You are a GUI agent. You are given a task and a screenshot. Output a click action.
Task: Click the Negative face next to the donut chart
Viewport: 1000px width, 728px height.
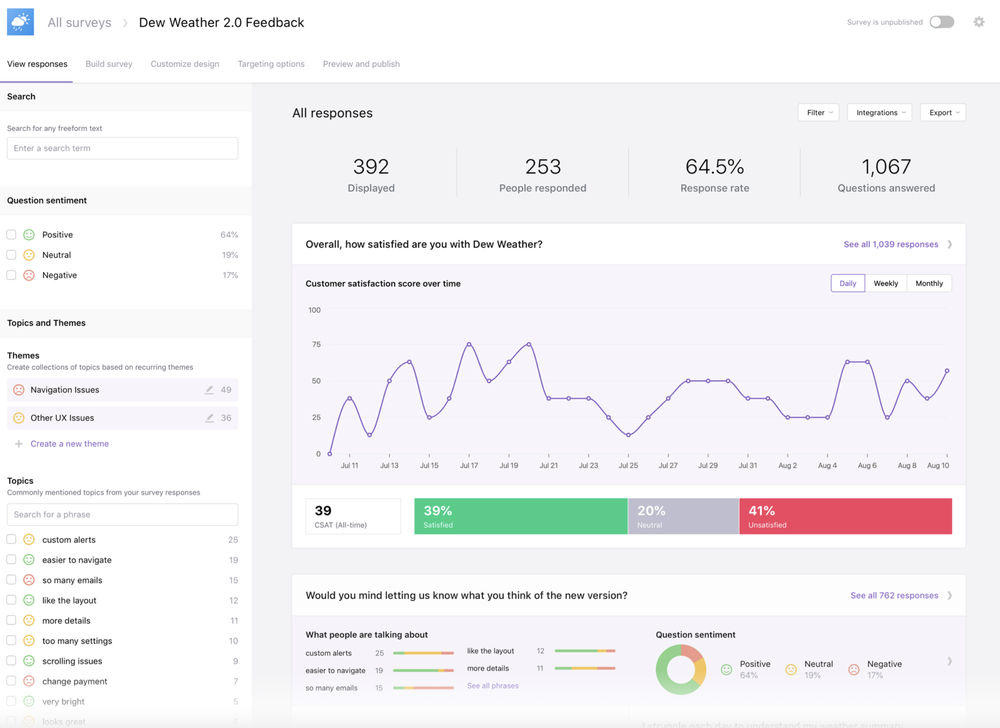click(853, 669)
